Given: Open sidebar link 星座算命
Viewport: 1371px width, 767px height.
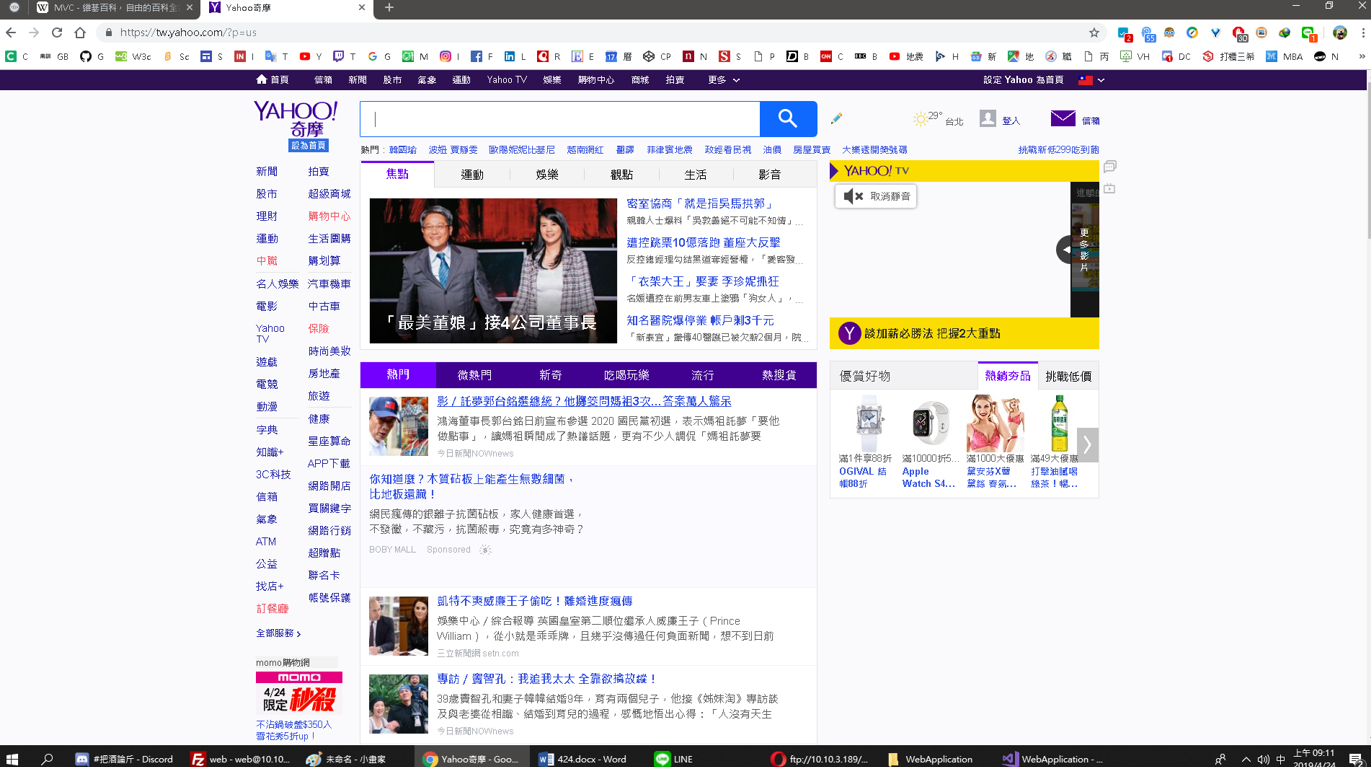Looking at the screenshot, I should 329,441.
